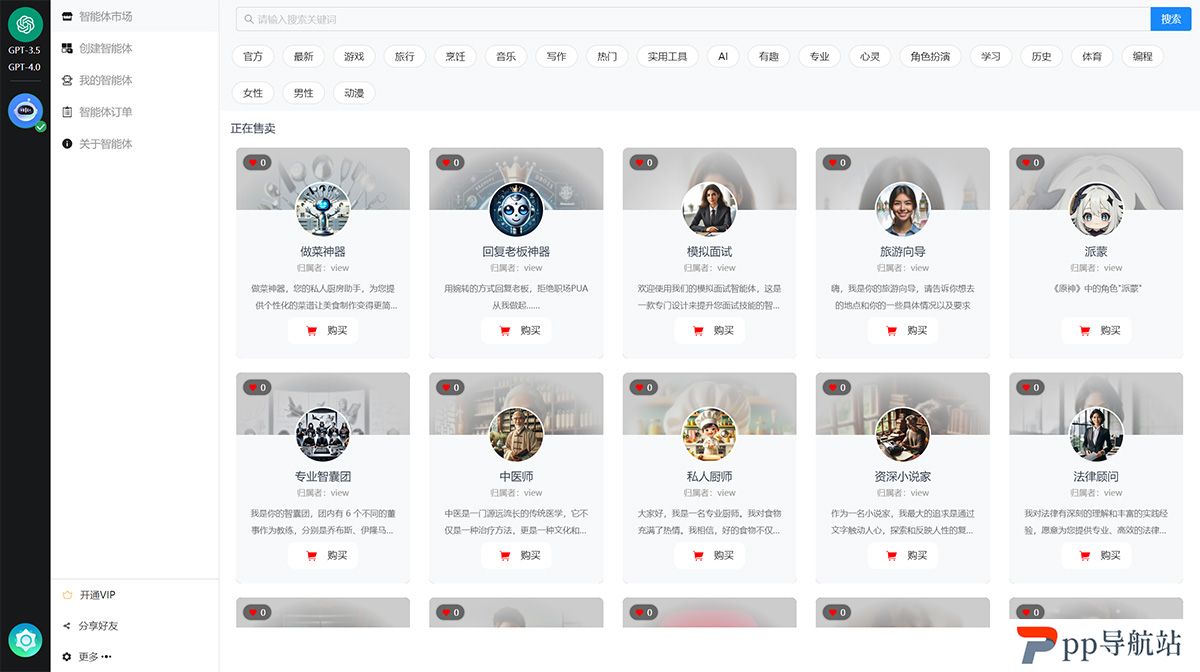Buy the 中医师 agent
The image size is (1200, 672).
[x=516, y=556]
